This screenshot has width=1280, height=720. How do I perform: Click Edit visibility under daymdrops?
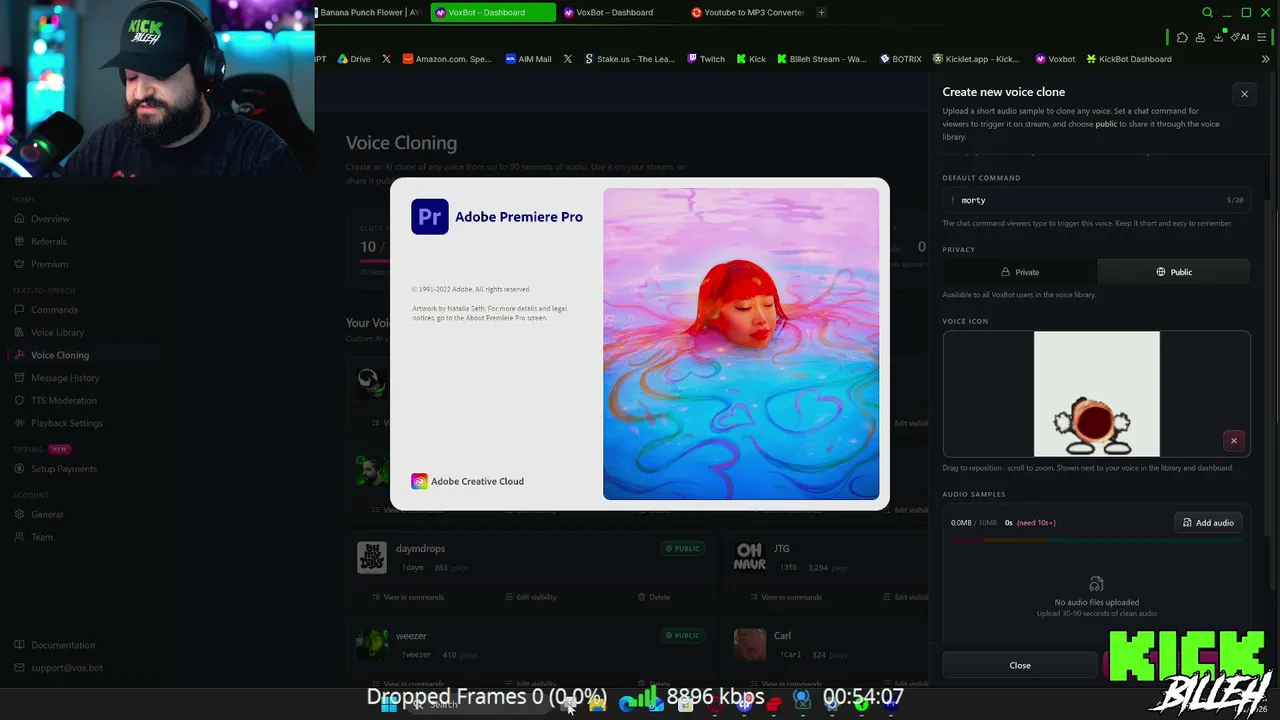click(530, 597)
